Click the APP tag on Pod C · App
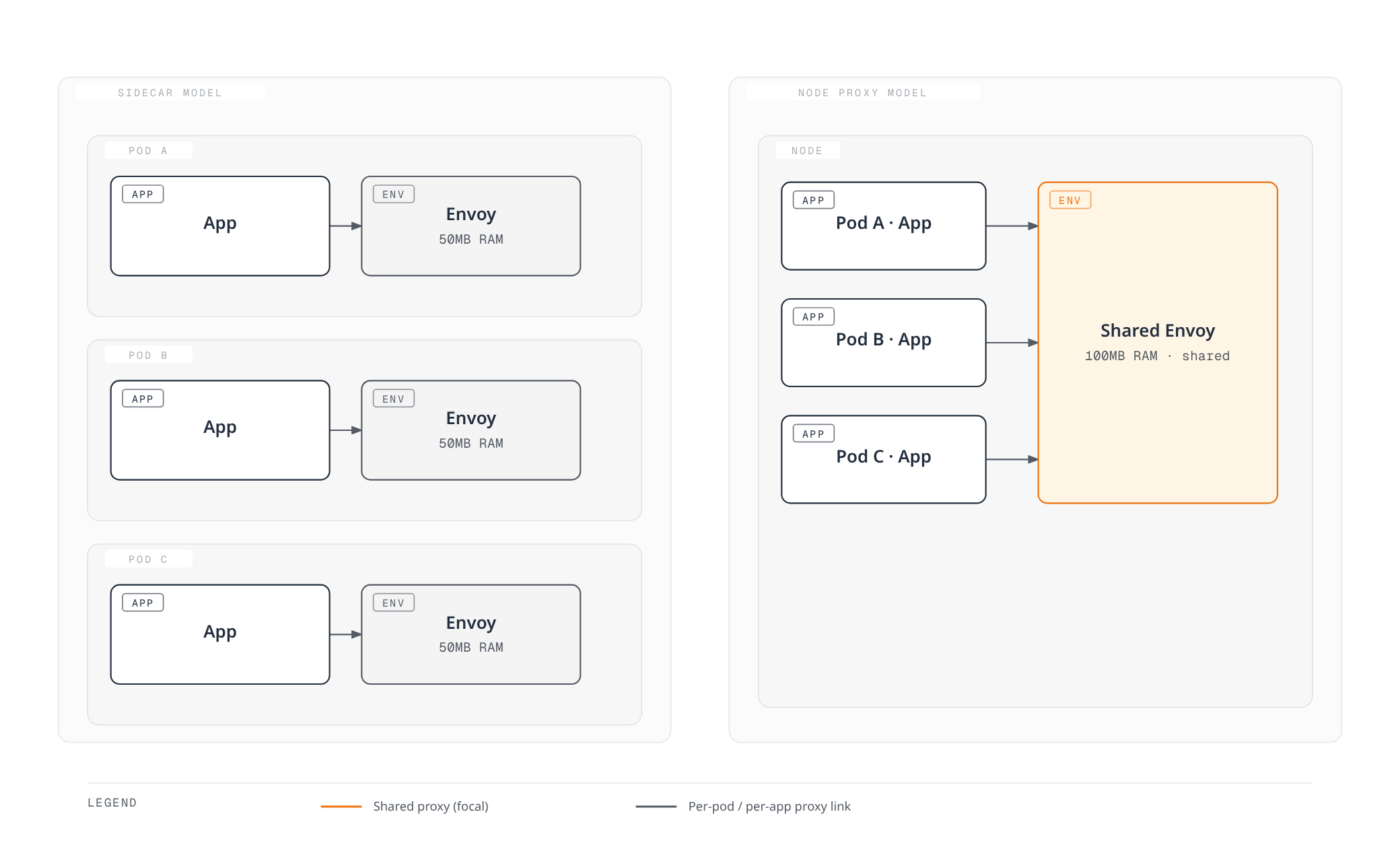 click(x=814, y=434)
